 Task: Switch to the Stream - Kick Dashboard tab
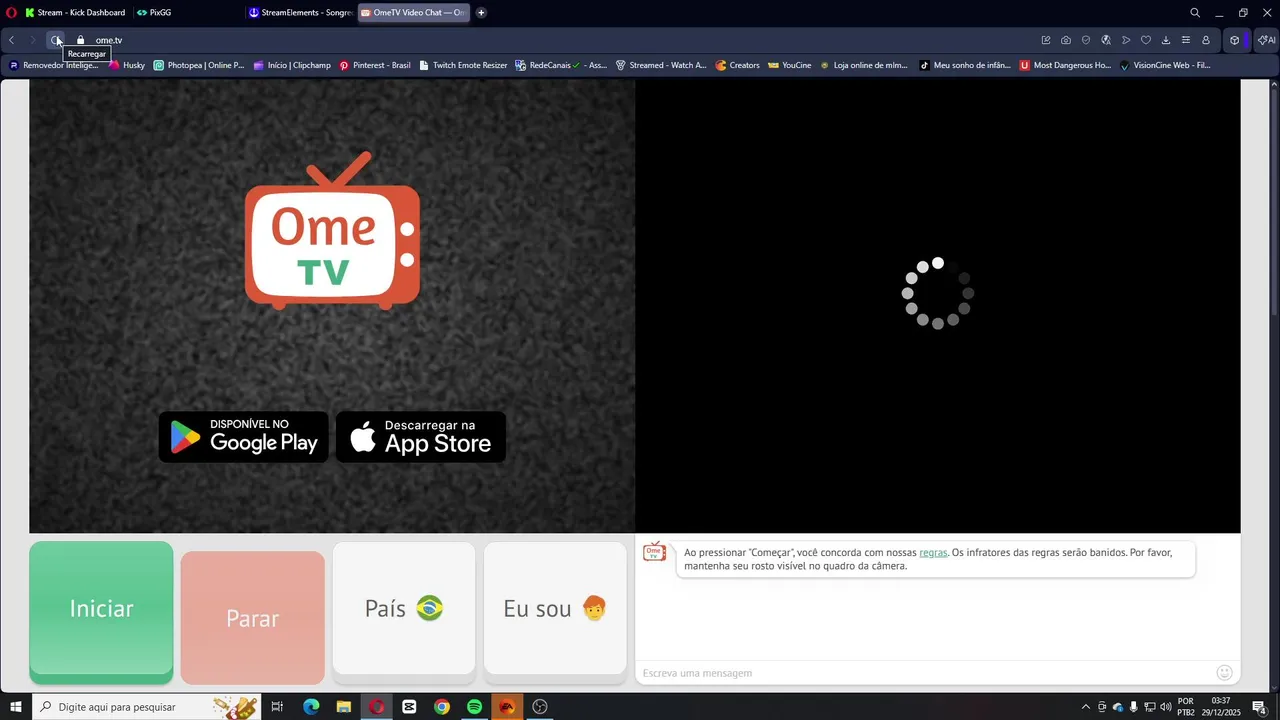click(75, 13)
